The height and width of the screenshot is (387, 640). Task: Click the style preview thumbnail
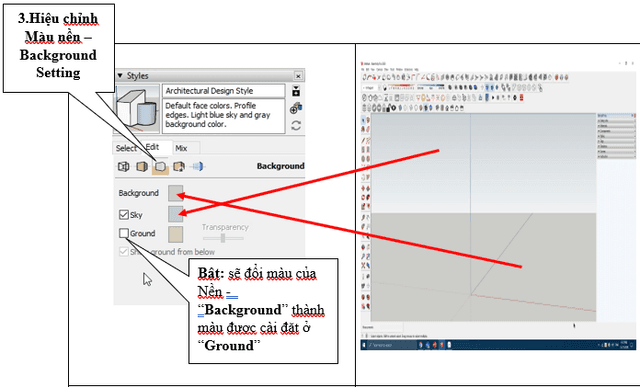[137, 109]
